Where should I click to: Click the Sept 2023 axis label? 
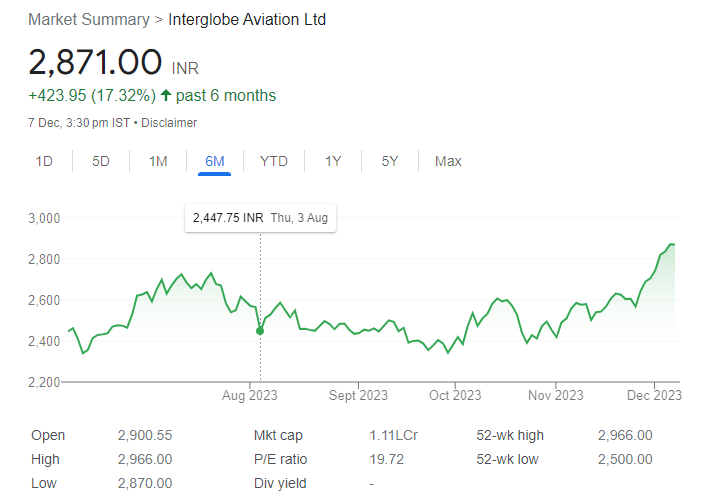click(x=358, y=395)
